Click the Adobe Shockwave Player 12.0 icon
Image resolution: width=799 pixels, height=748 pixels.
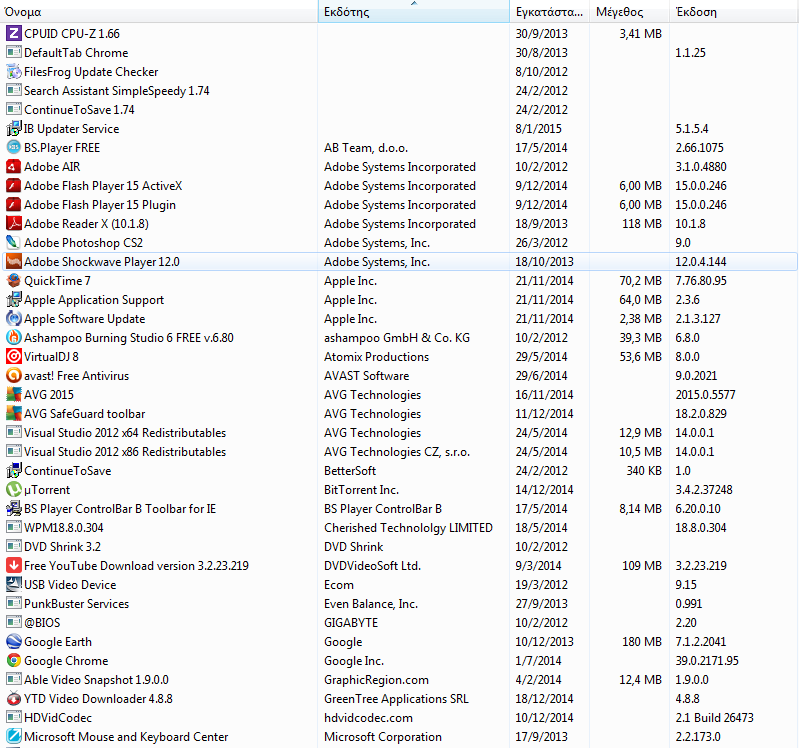[x=14, y=262]
